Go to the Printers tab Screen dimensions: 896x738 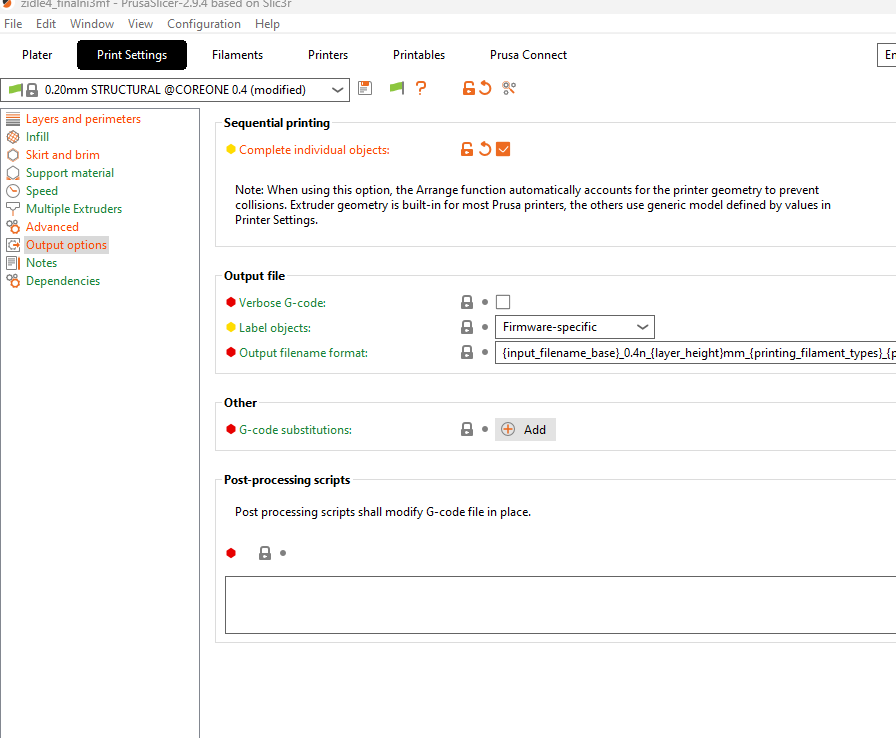328,55
